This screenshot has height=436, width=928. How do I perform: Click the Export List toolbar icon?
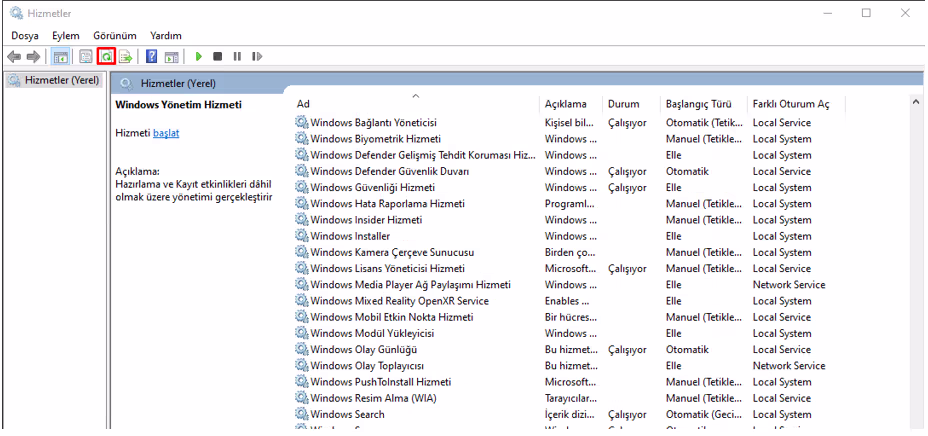click(125, 57)
